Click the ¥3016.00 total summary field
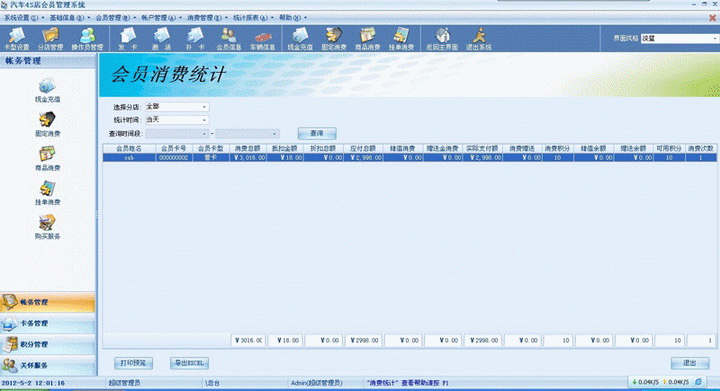720x391 pixels. tap(248, 341)
